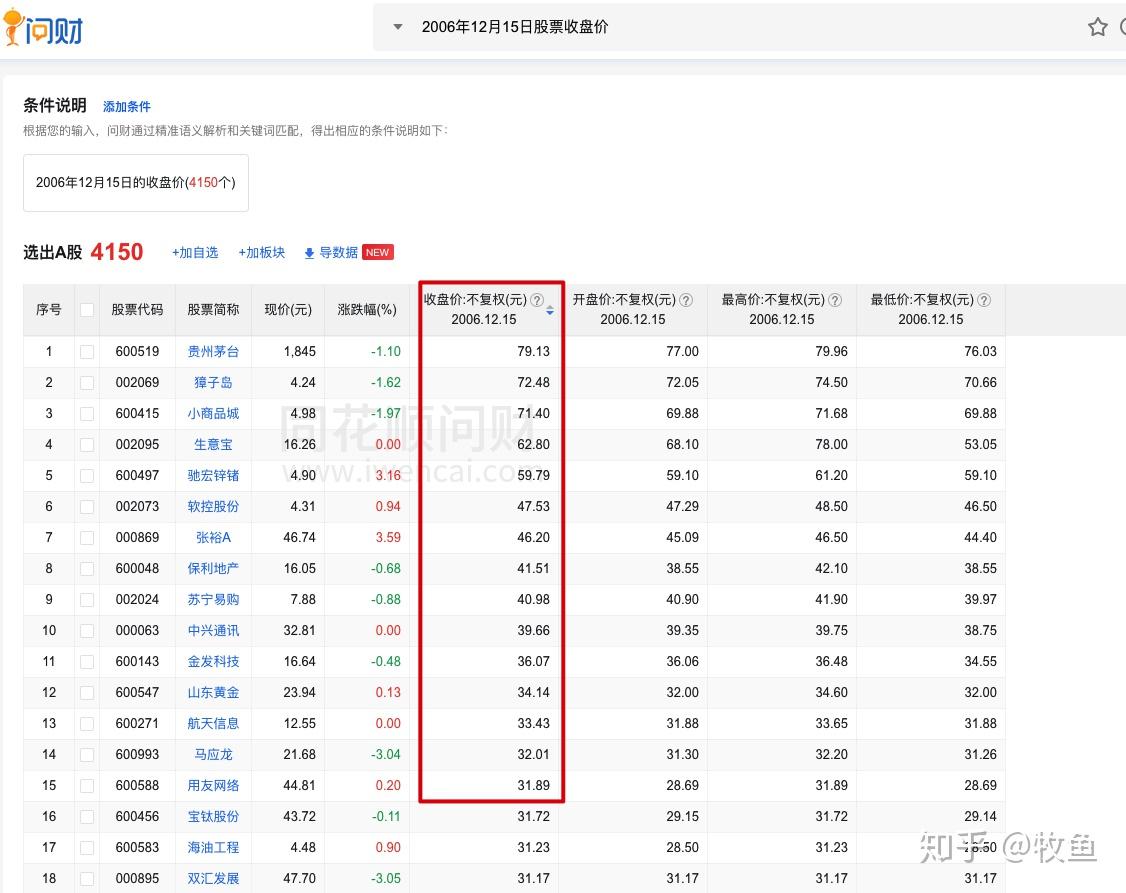Sort by 收盘价 using the sort arrows
Screen dimensions: 1126x893
549,310
